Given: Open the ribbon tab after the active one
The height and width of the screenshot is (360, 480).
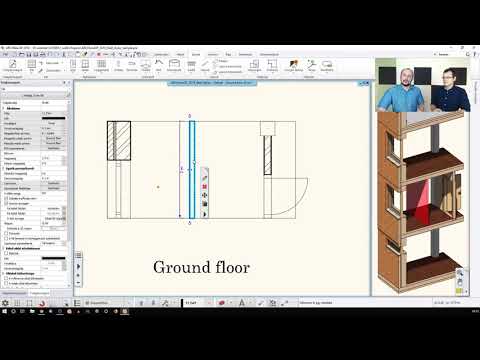Looking at the screenshot, I should [x=213, y=54].
